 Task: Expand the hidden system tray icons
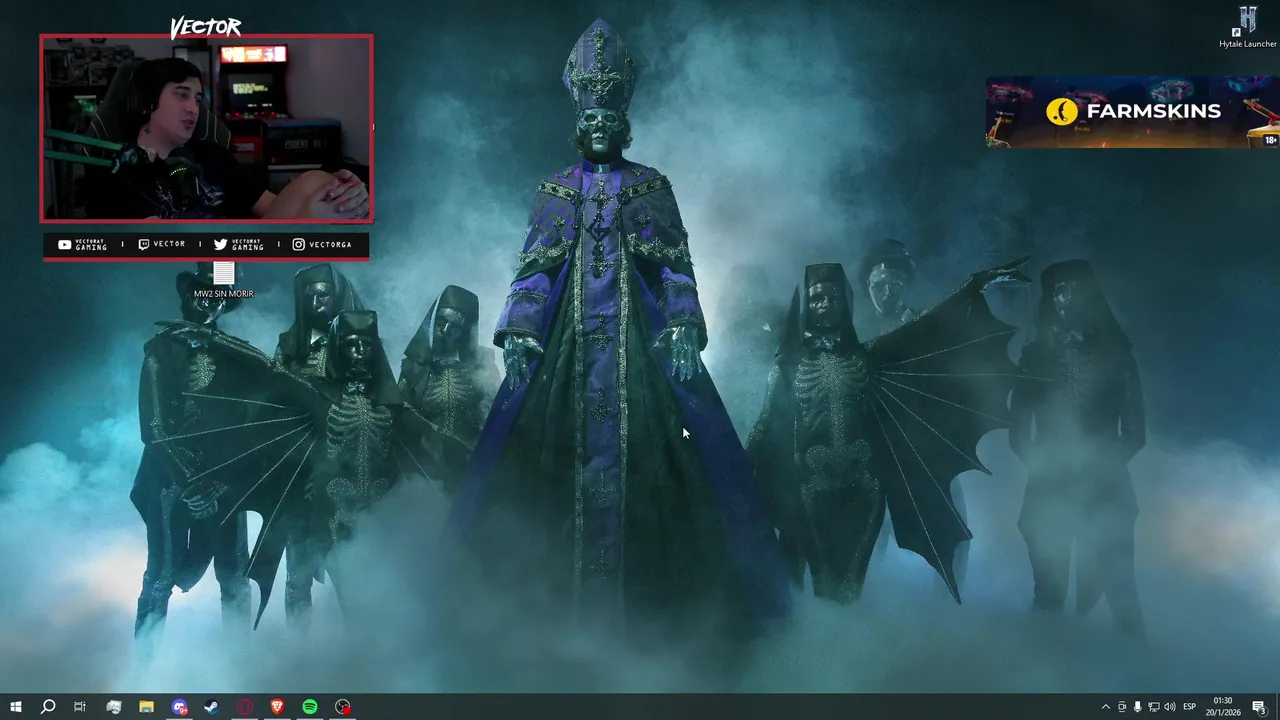pyautogui.click(x=1105, y=707)
